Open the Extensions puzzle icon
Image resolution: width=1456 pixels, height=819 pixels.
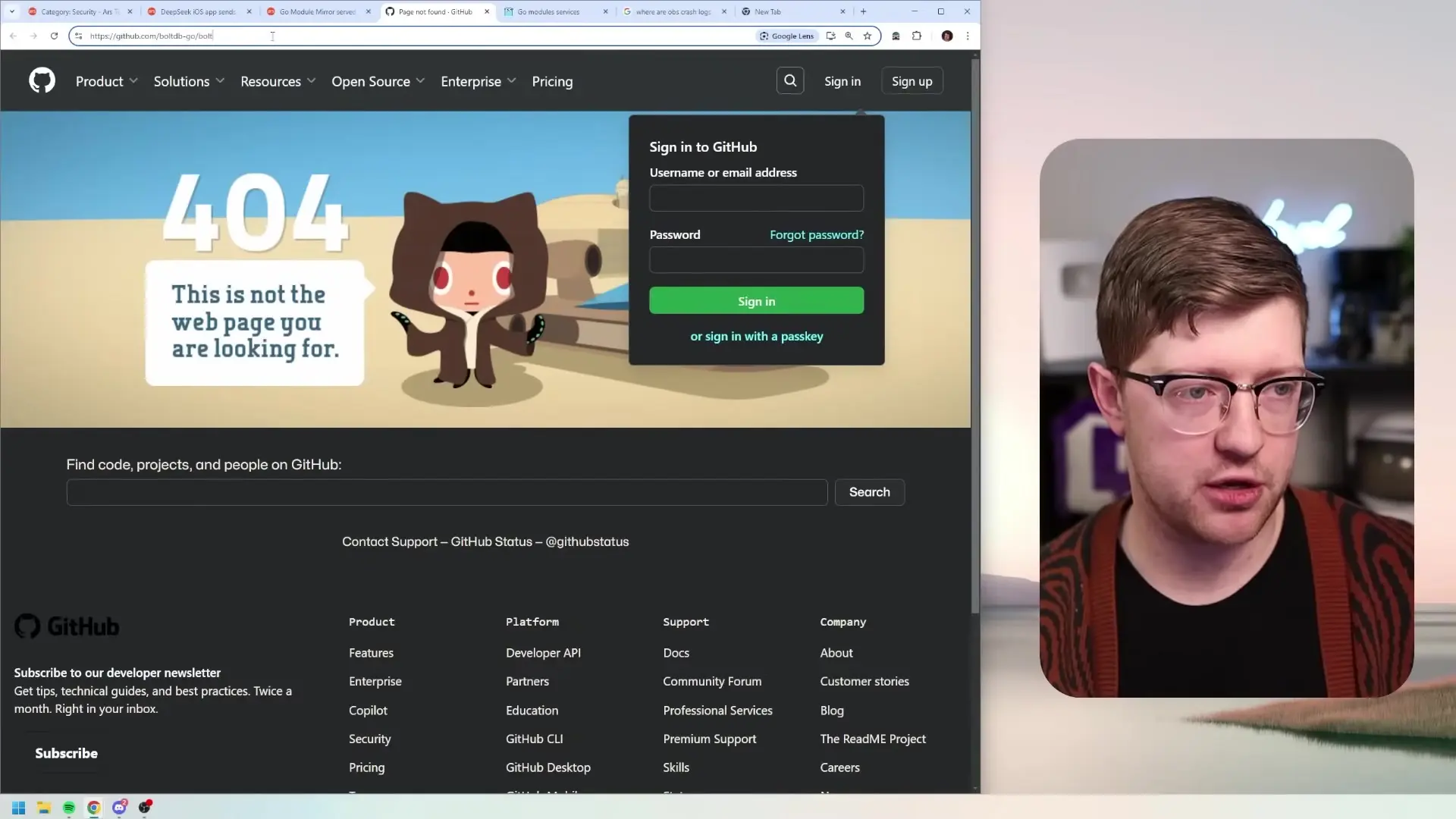click(x=917, y=36)
